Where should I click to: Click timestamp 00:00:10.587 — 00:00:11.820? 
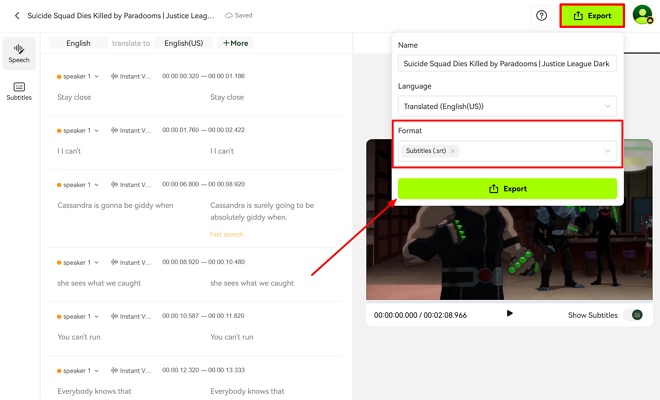click(203, 316)
